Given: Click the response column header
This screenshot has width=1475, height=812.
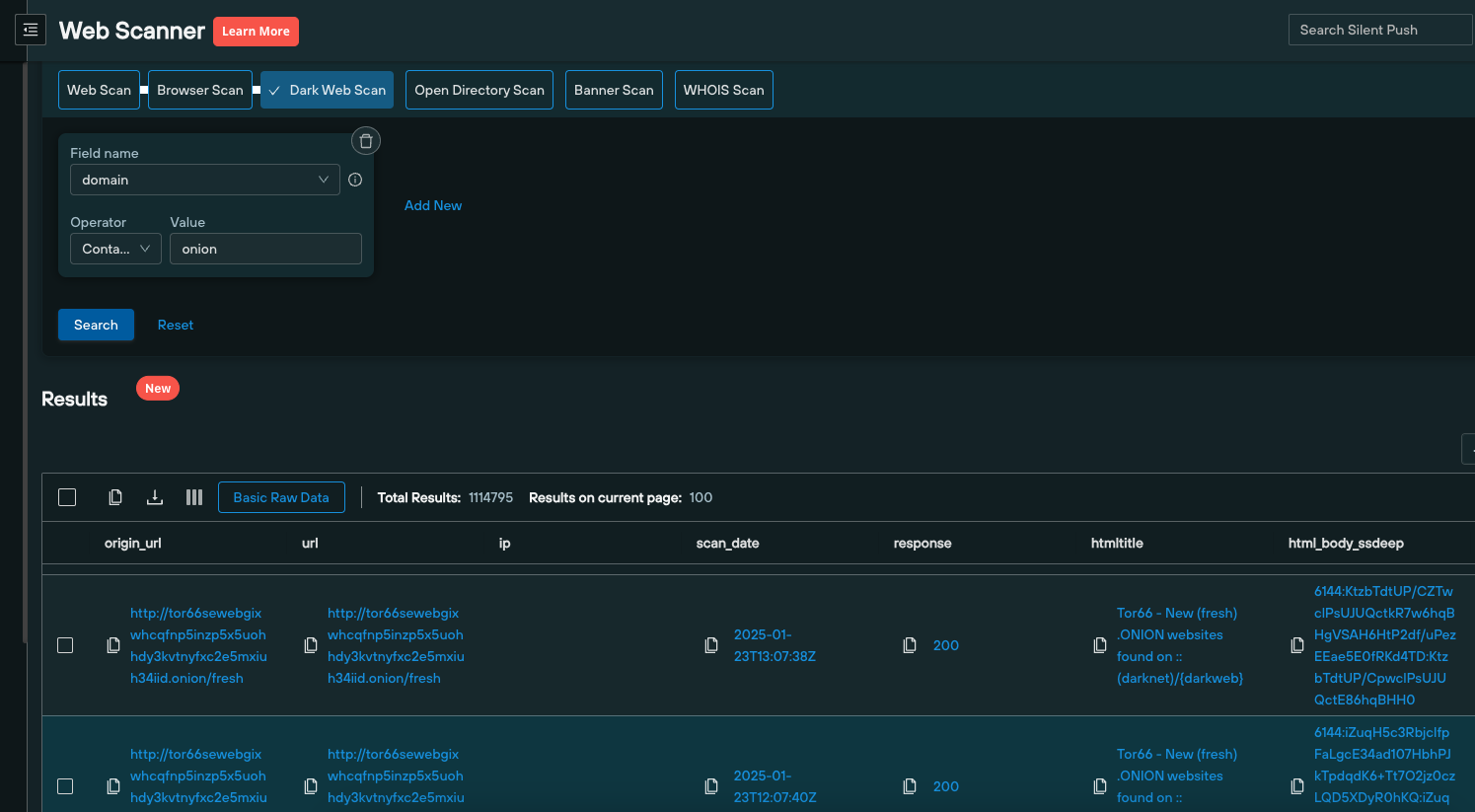Looking at the screenshot, I should click(922, 543).
